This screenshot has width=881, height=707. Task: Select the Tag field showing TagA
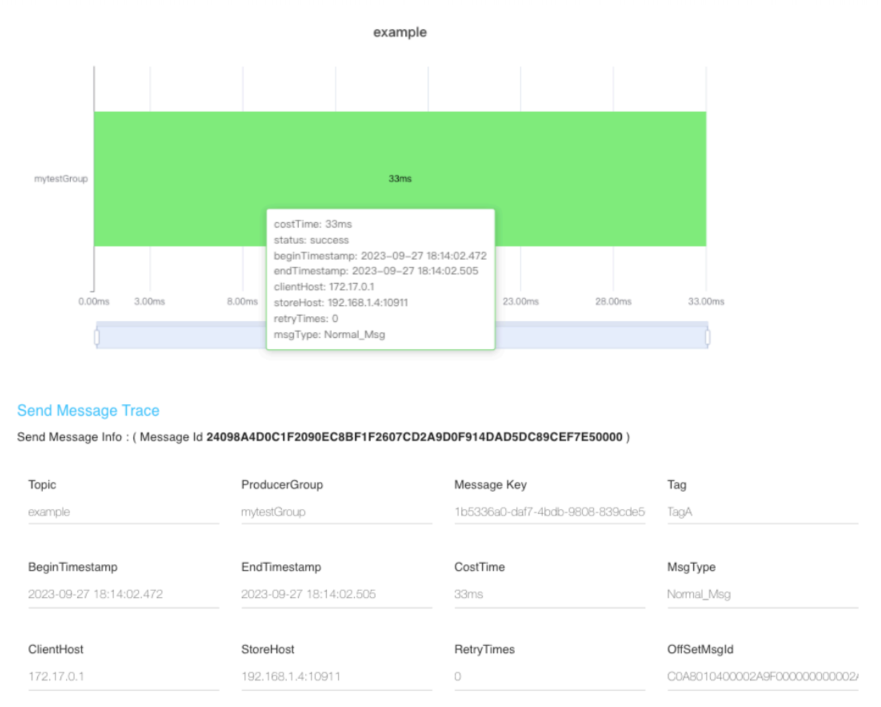click(761, 512)
